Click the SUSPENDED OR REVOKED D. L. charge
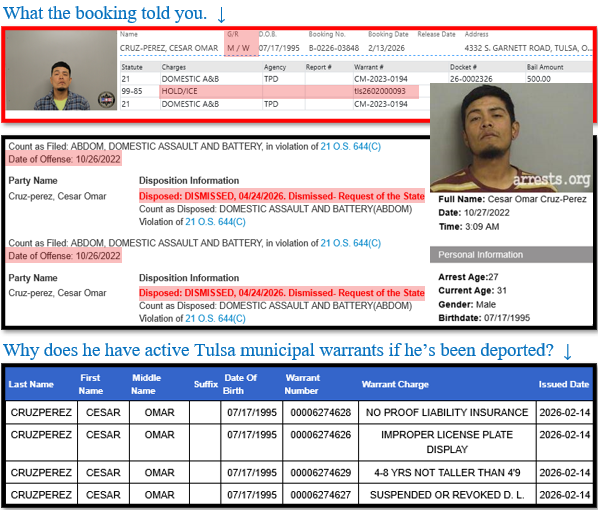 pos(447,495)
